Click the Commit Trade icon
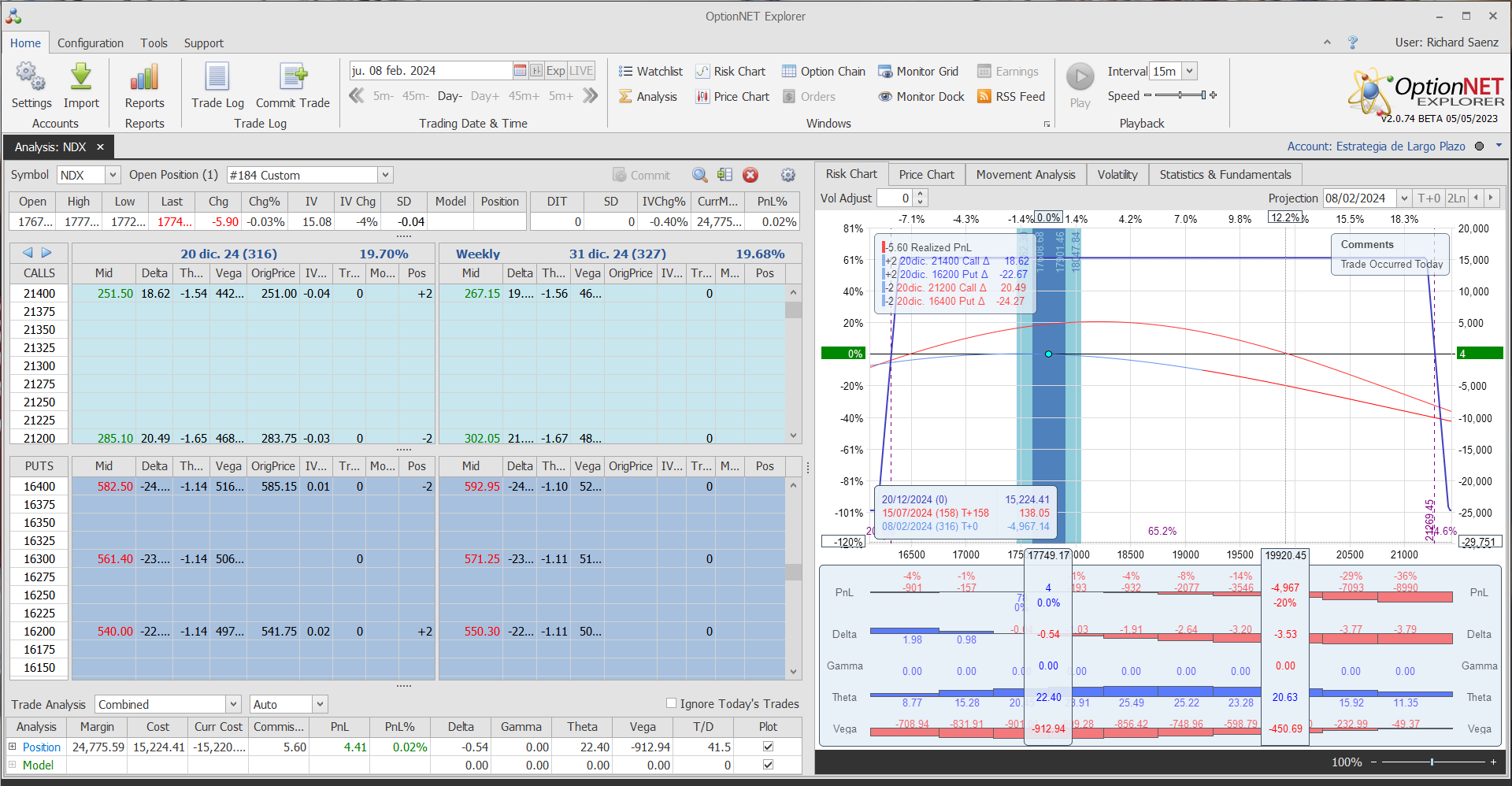 [293, 77]
